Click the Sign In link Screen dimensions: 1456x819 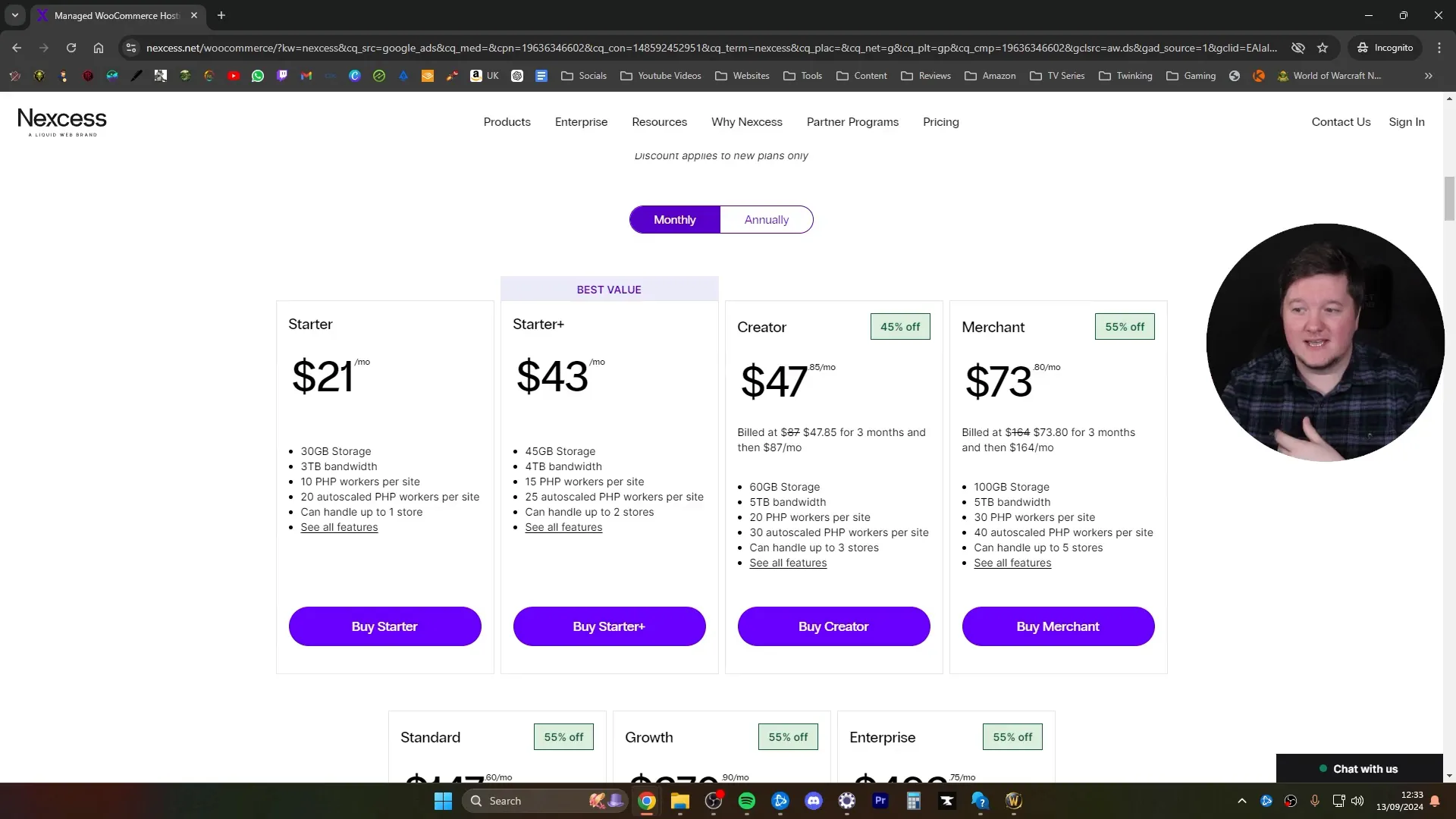tap(1407, 122)
